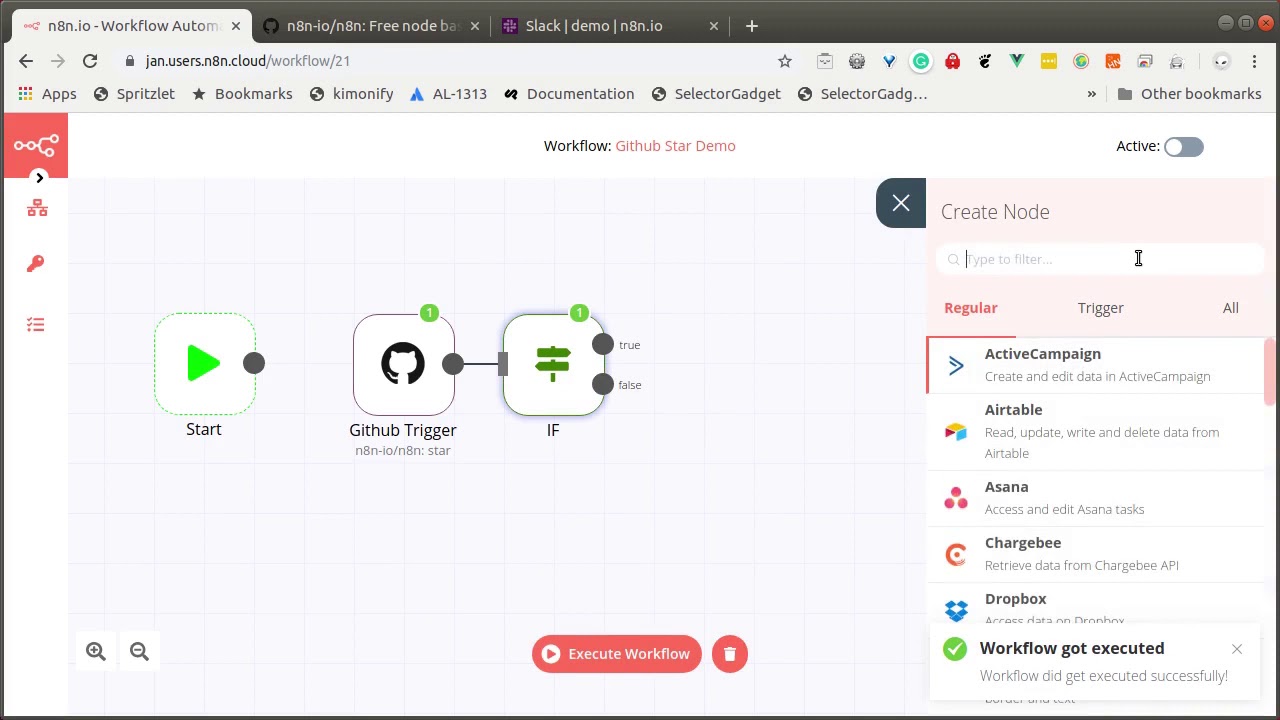Close the Create Node panel
This screenshot has width=1280, height=720.
901,203
